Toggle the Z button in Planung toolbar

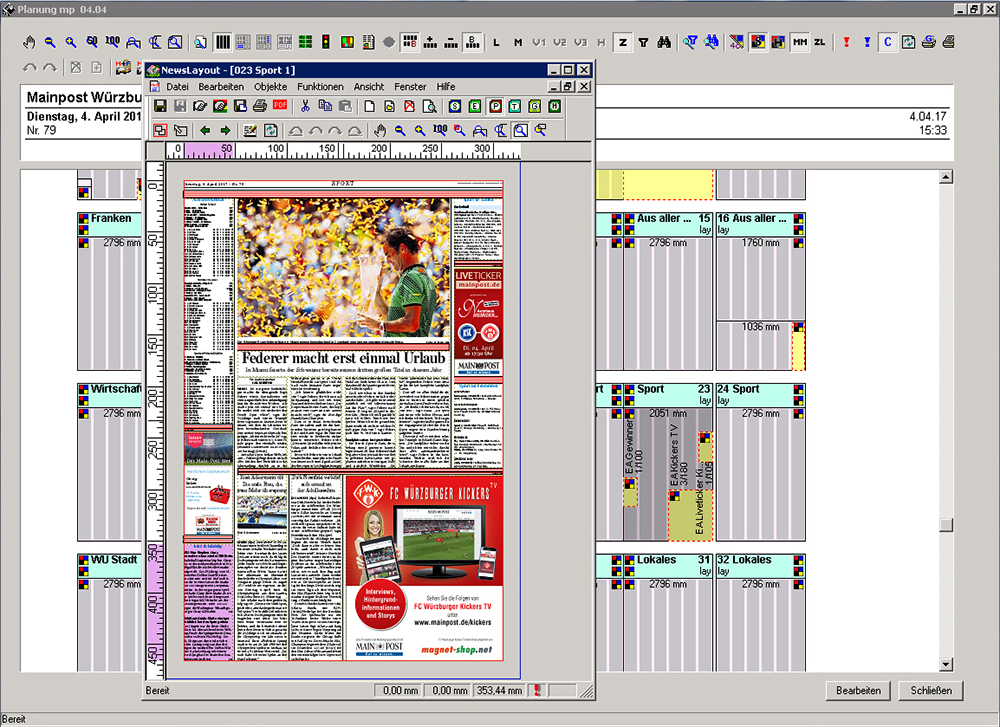622,42
